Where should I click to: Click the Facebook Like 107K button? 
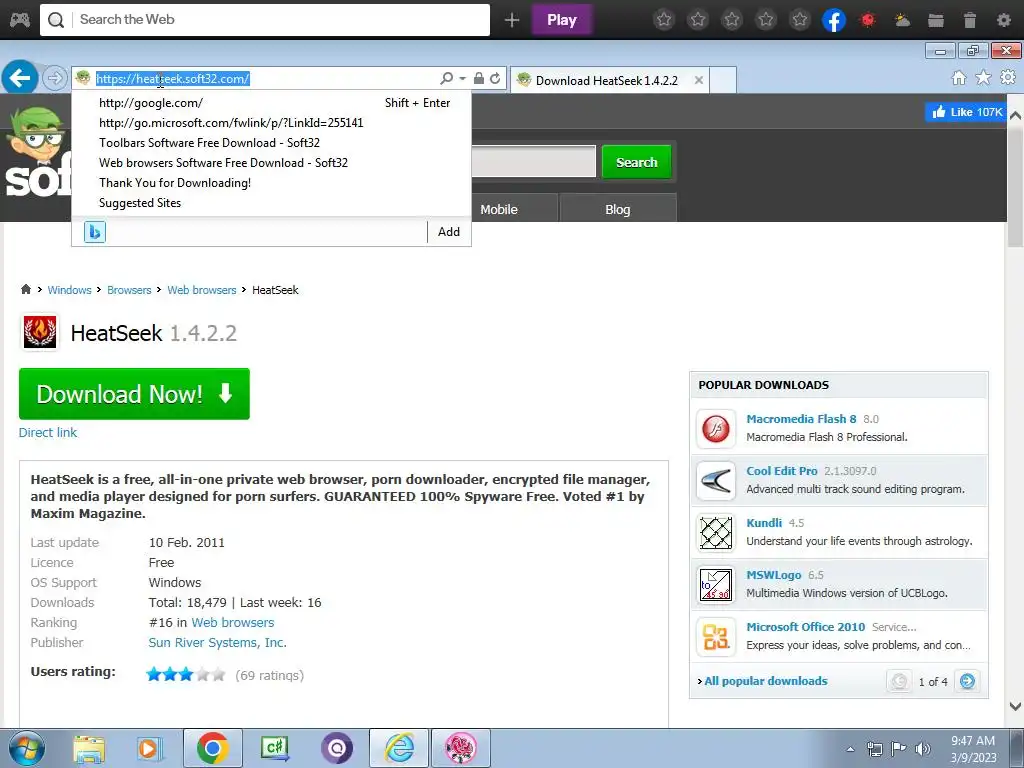(966, 112)
